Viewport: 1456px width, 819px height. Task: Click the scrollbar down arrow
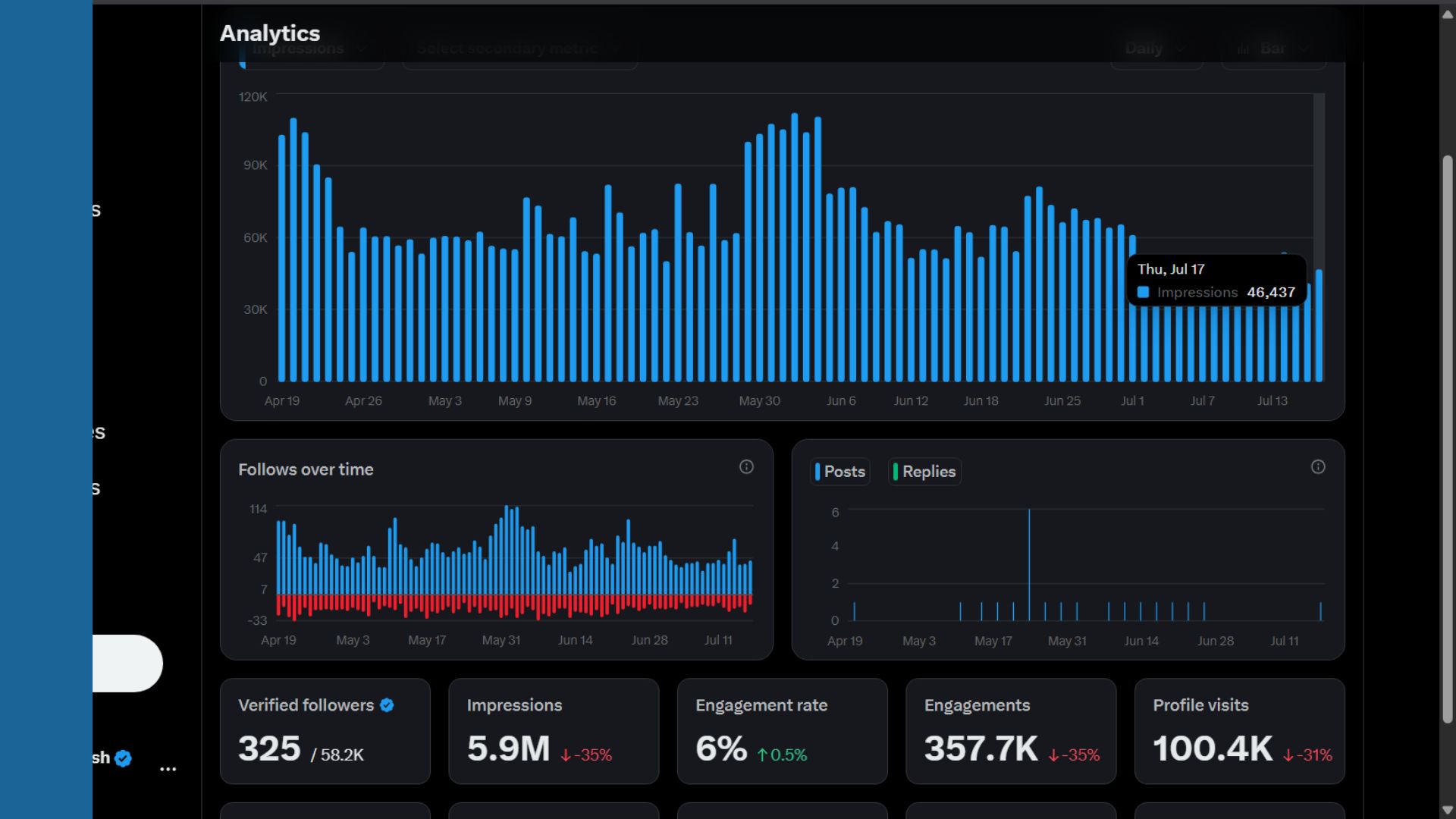click(x=1447, y=809)
